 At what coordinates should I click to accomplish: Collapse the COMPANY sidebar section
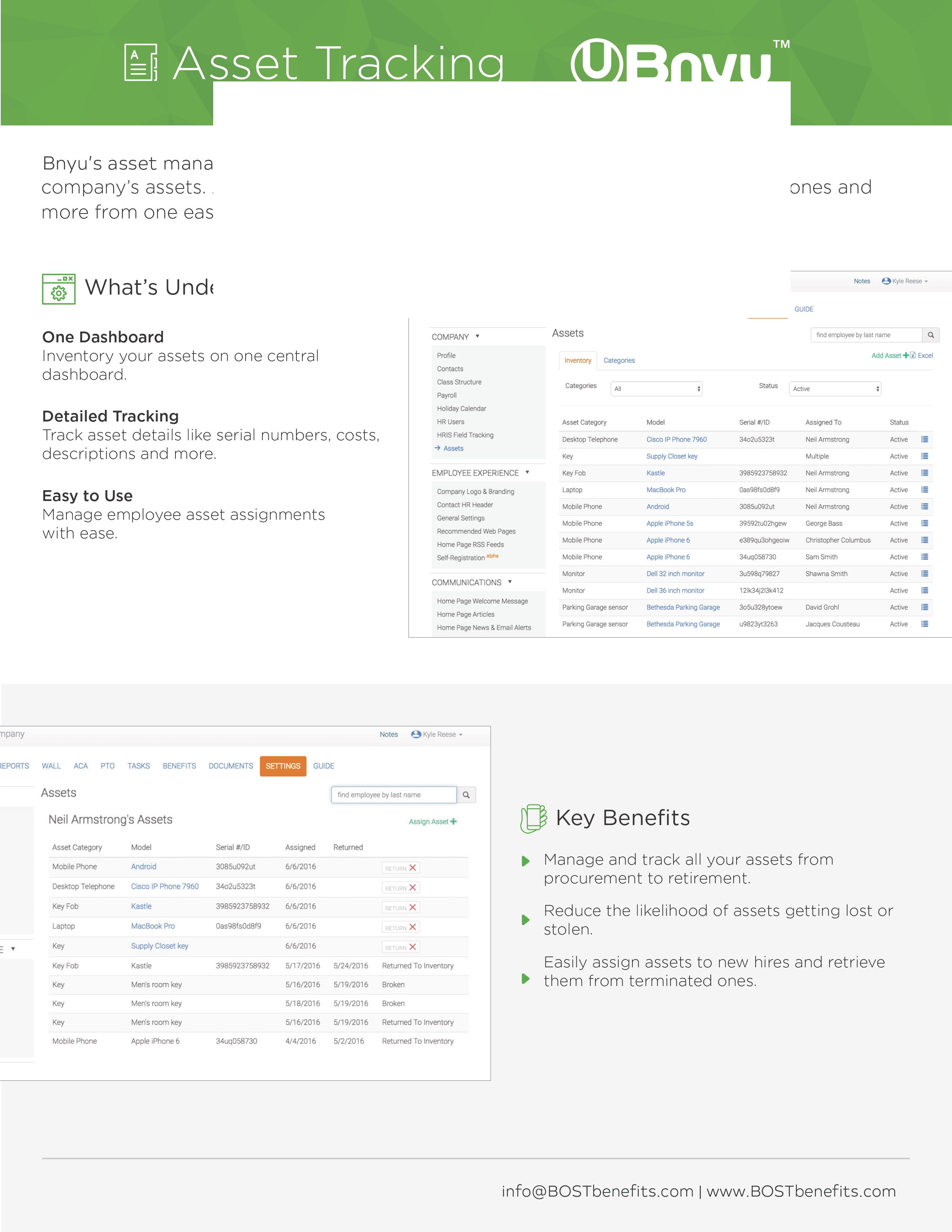point(477,336)
